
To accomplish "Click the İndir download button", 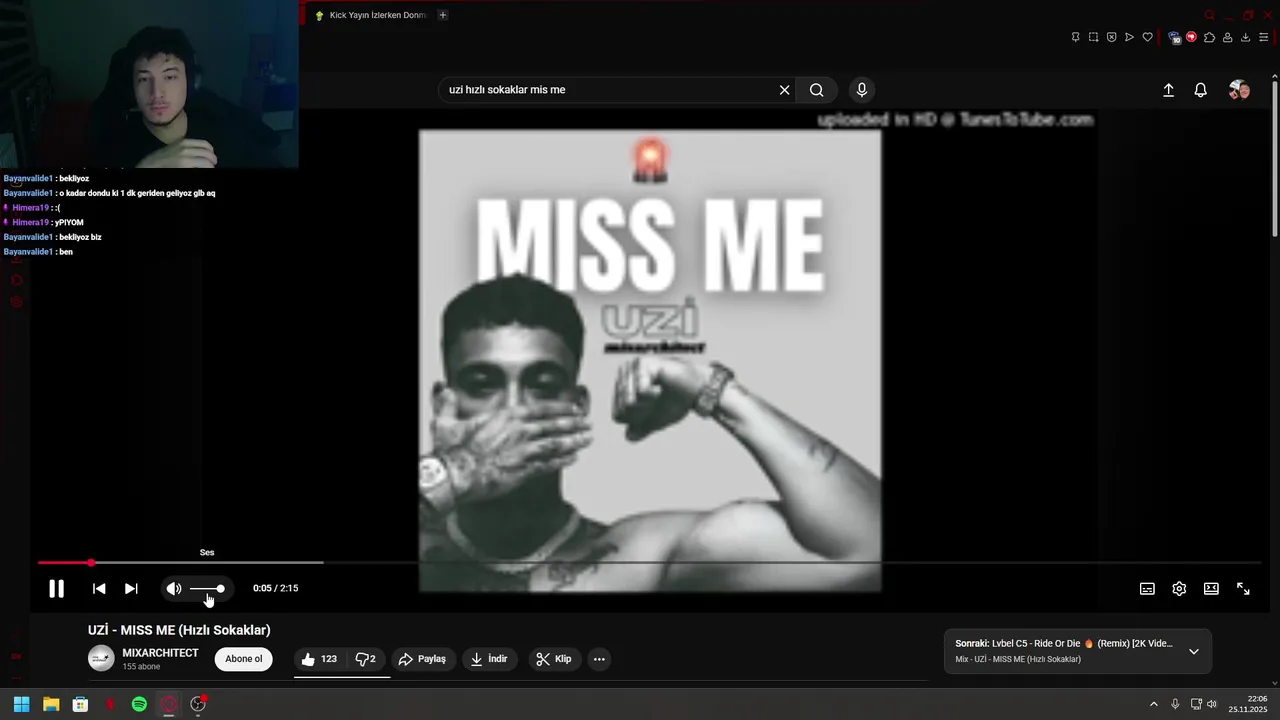I will [489, 659].
